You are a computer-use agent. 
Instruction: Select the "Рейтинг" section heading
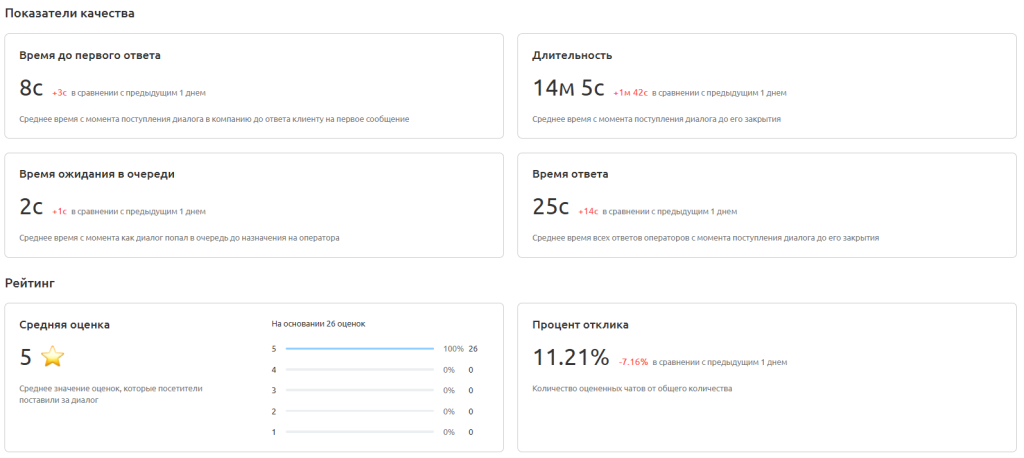tap(29, 283)
